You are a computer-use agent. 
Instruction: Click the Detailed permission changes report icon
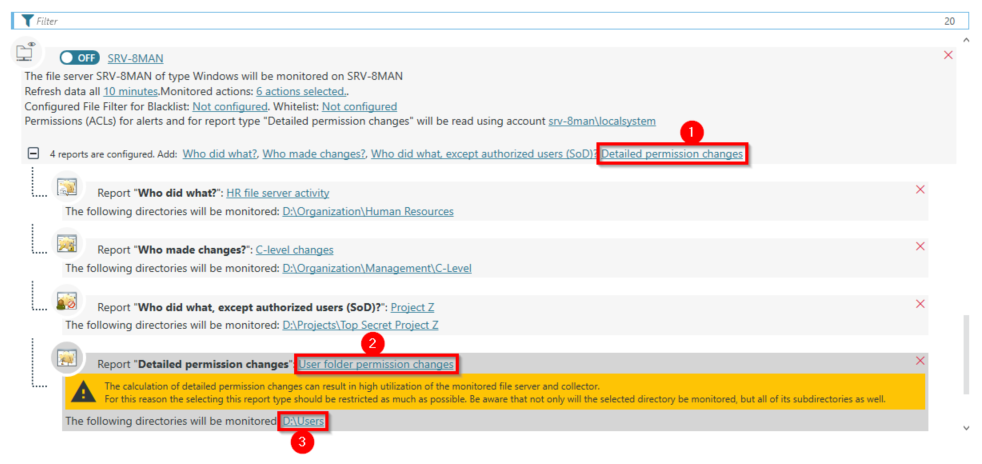coord(68,357)
